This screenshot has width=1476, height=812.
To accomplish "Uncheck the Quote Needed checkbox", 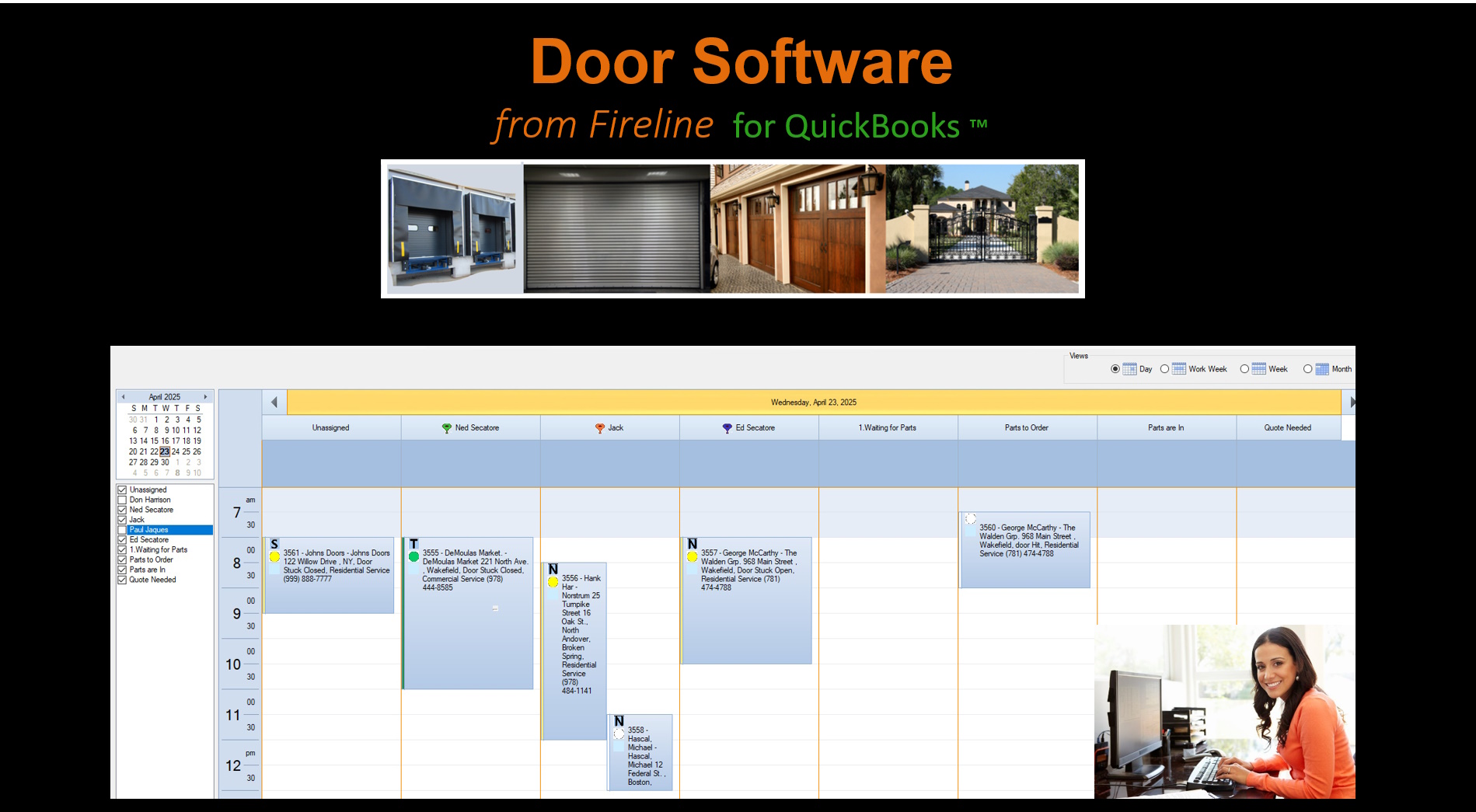I will tap(122, 580).
